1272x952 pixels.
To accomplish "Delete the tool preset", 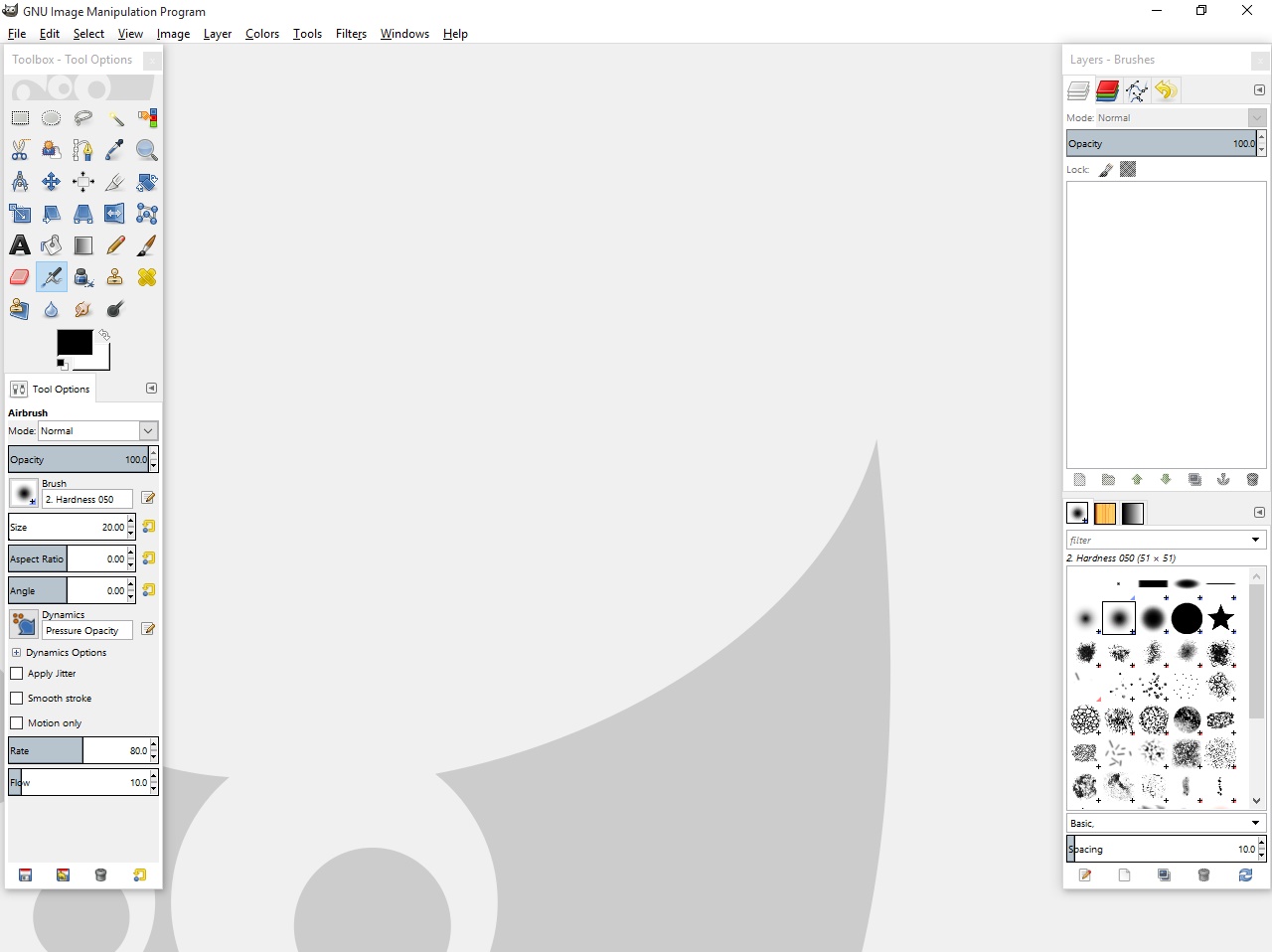I will [100, 875].
